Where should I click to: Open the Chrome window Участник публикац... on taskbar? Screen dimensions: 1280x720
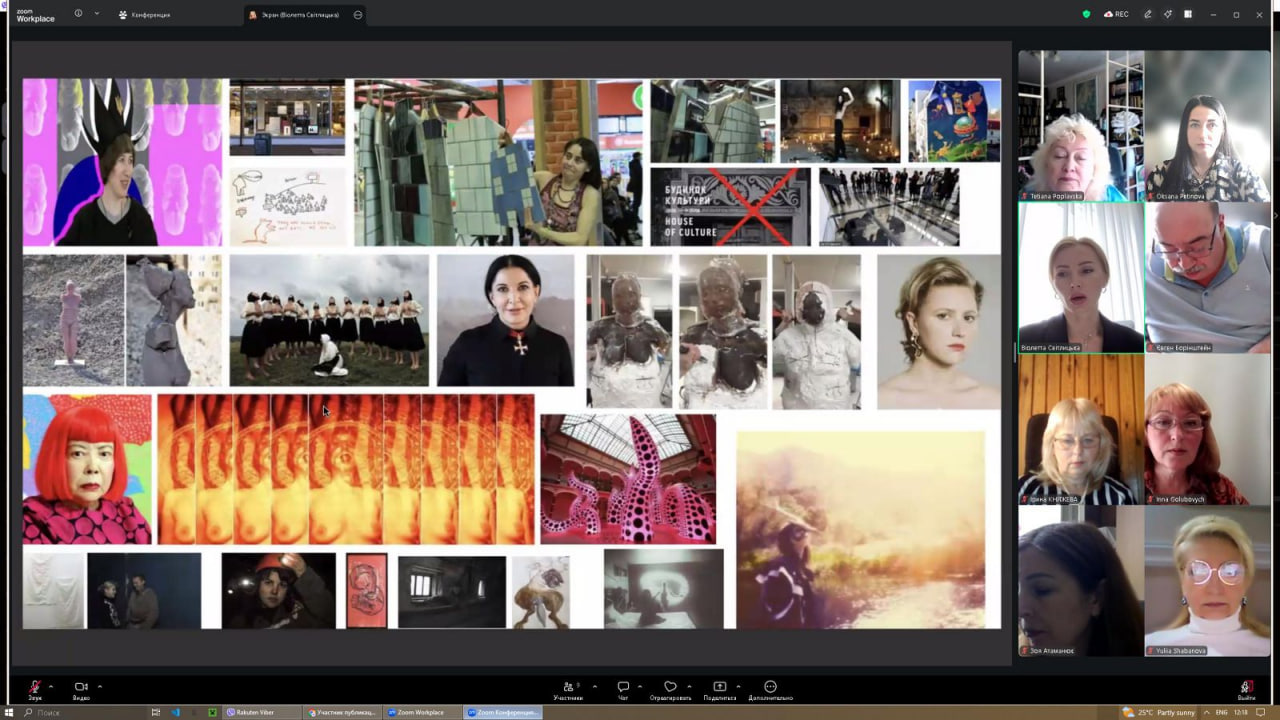click(x=342, y=712)
